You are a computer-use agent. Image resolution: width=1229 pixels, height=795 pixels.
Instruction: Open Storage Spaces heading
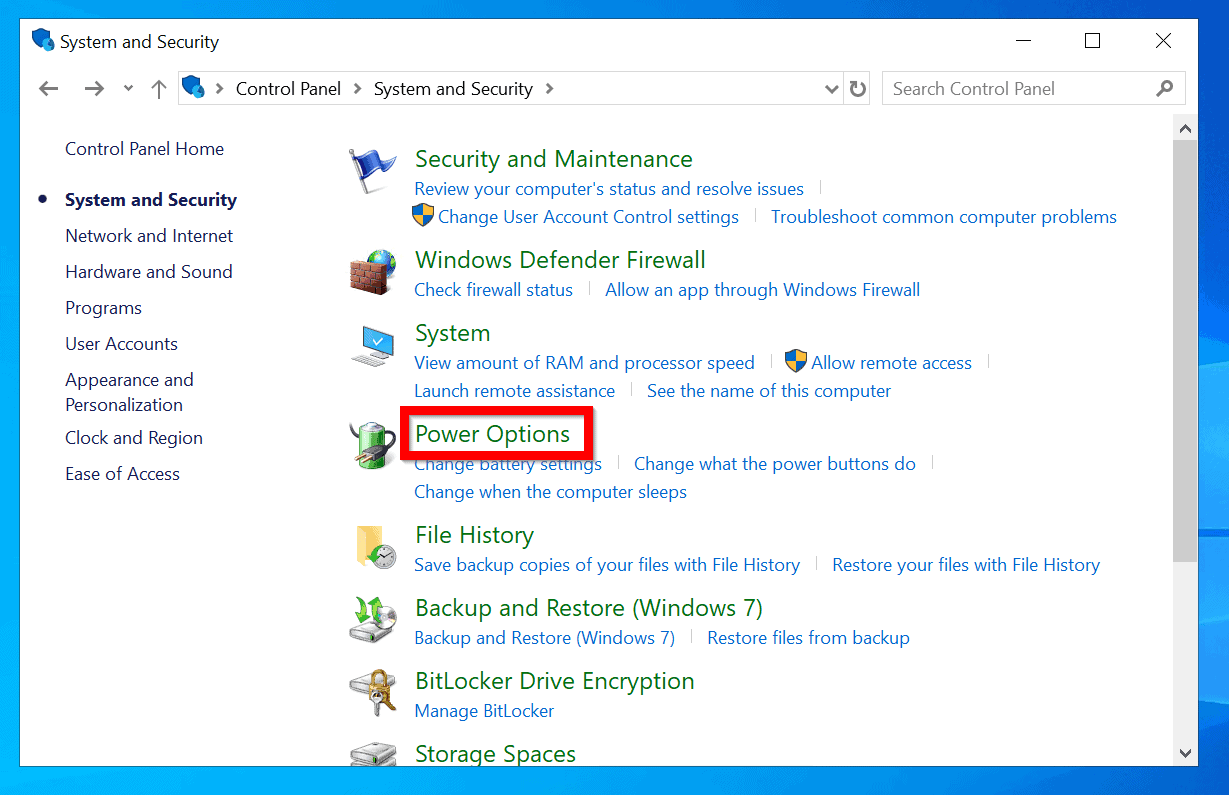pos(496,754)
